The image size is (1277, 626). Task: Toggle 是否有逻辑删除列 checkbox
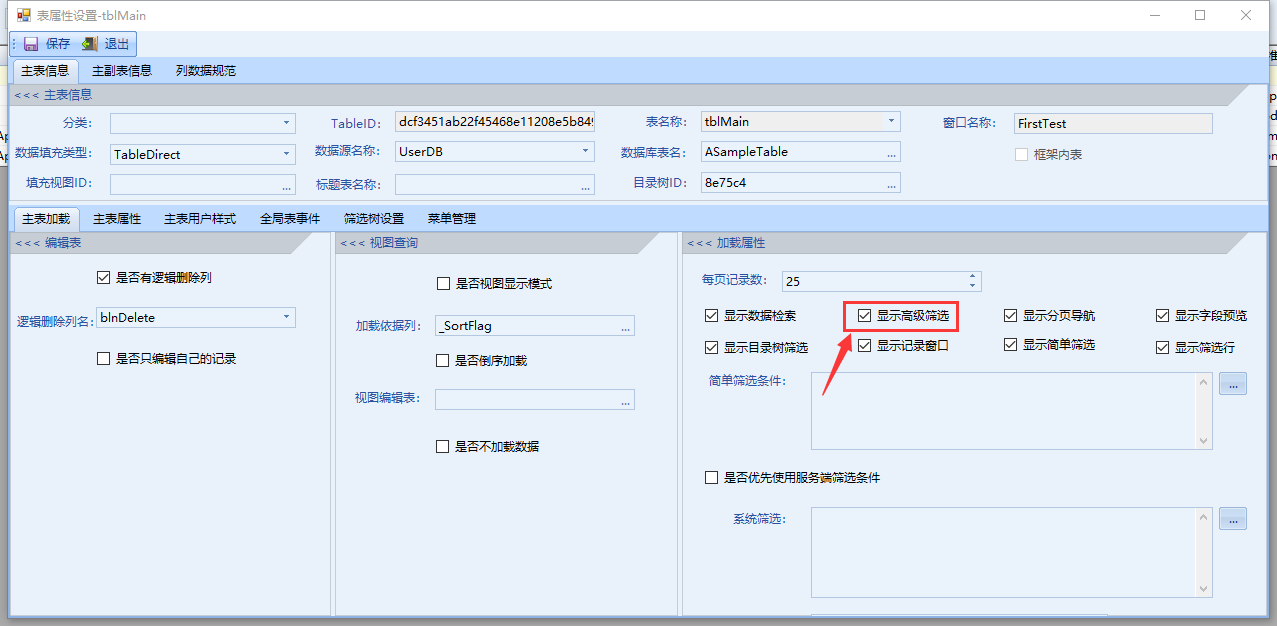[103, 277]
